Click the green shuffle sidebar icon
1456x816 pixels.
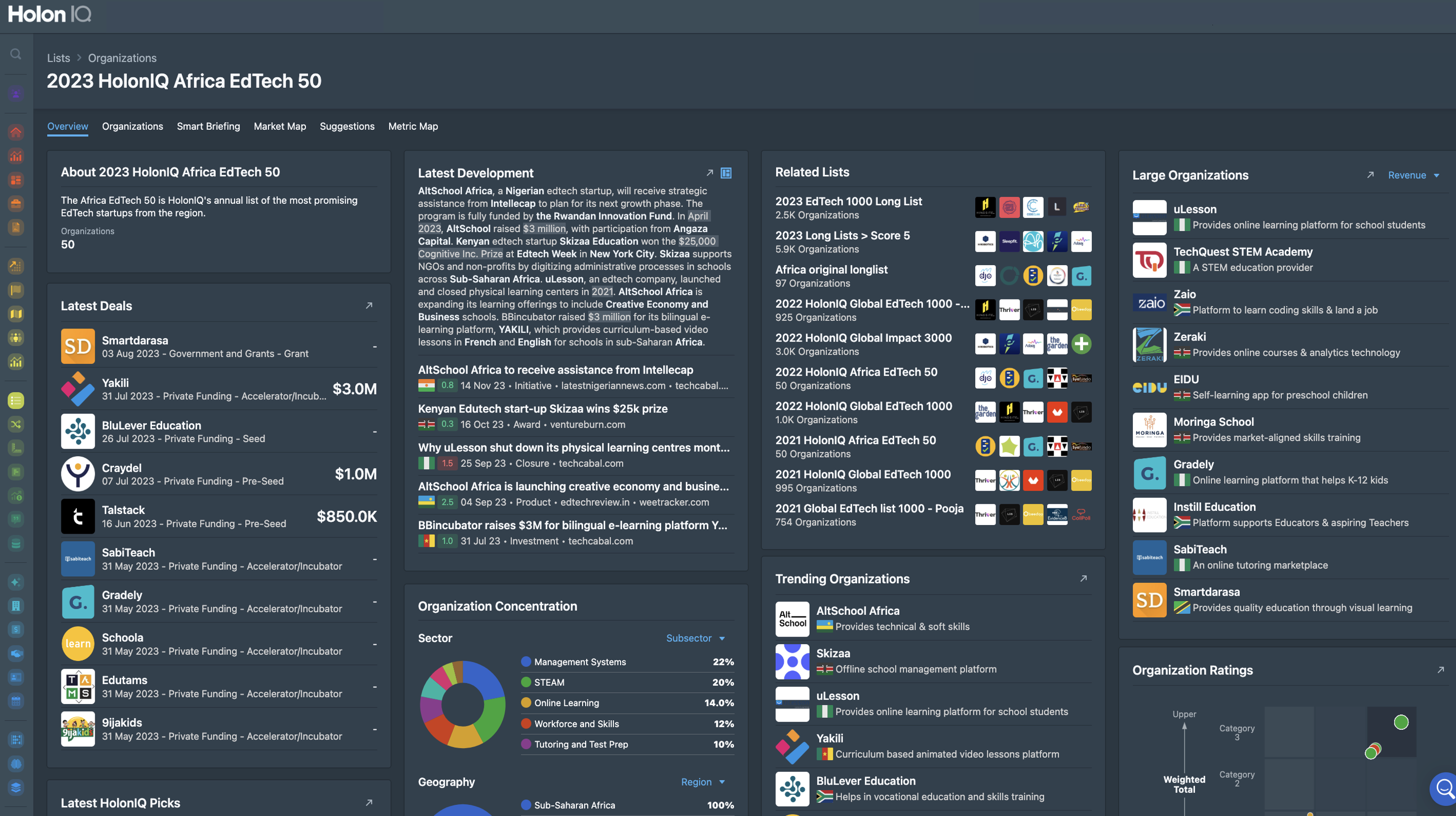(x=16, y=424)
